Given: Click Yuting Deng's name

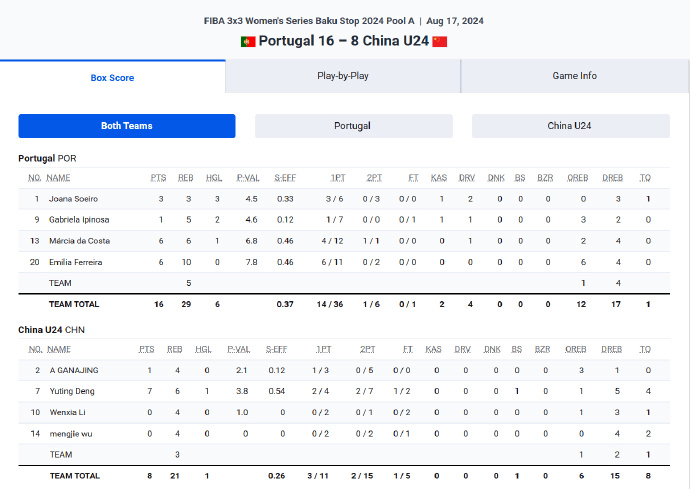Looking at the screenshot, I should coord(70,391).
